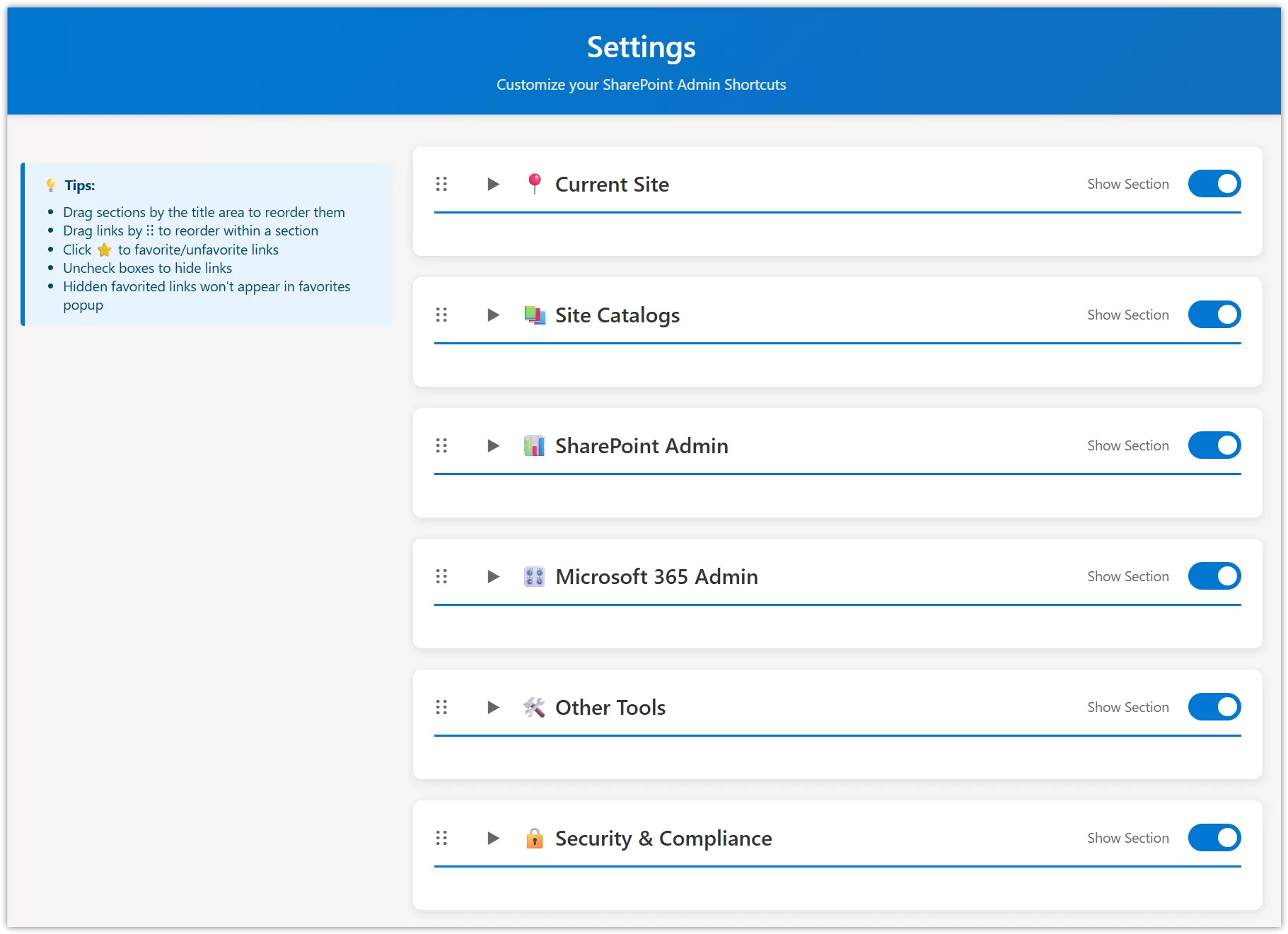Click the Microsoft 365 Admin section icon
This screenshot has height=934, width=1288.
pyautogui.click(x=535, y=576)
